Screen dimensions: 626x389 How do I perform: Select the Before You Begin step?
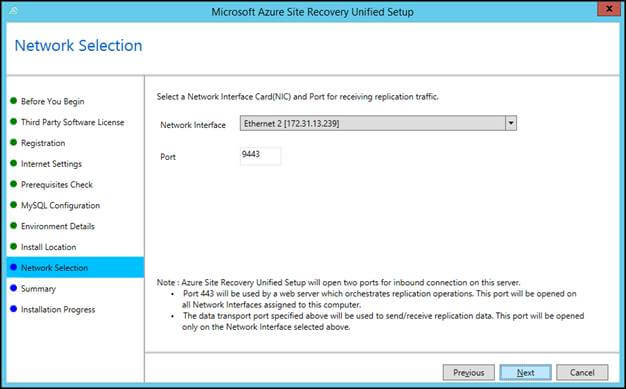point(52,101)
